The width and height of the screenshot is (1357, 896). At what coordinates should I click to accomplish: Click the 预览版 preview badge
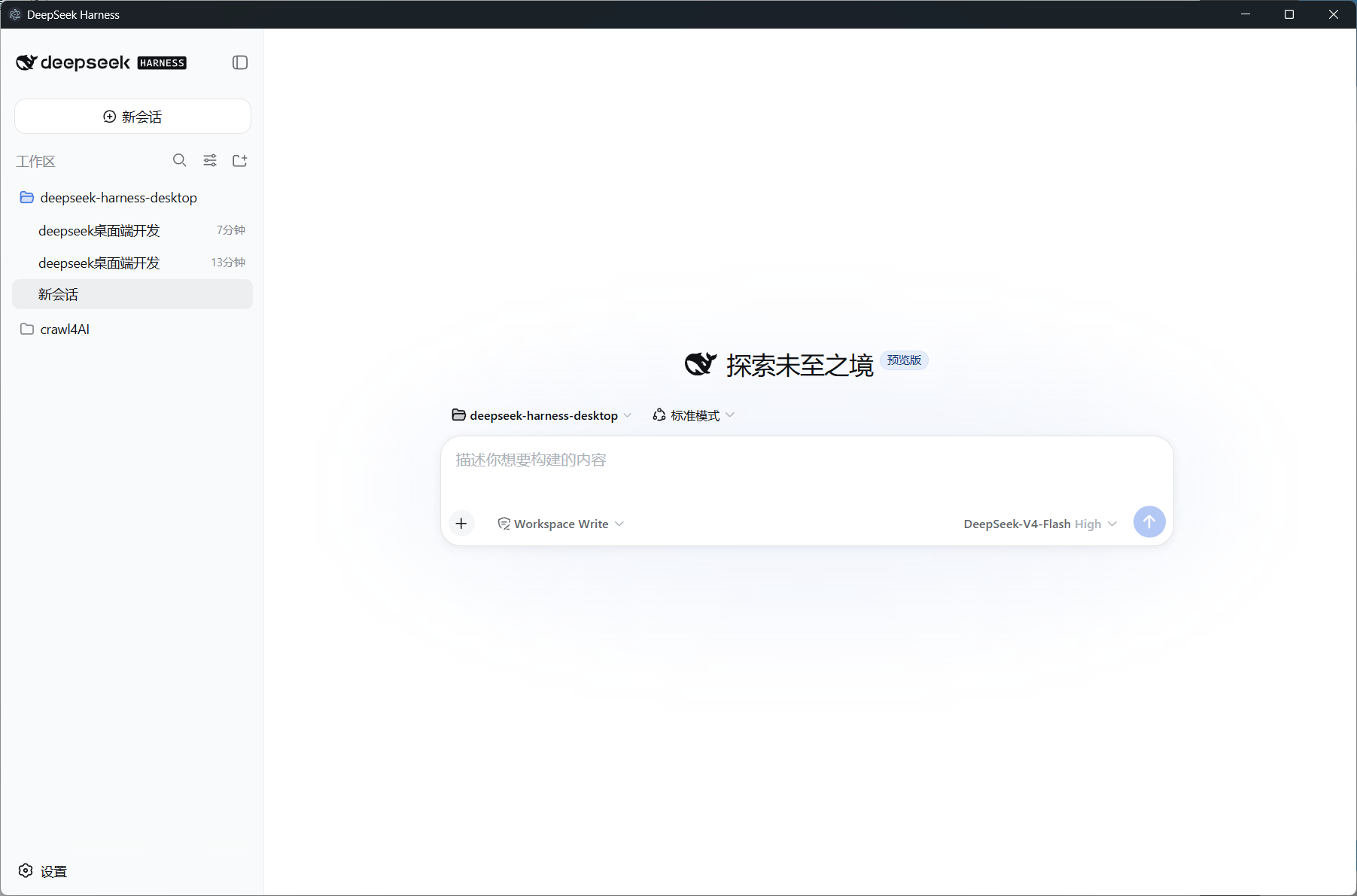click(904, 360)
